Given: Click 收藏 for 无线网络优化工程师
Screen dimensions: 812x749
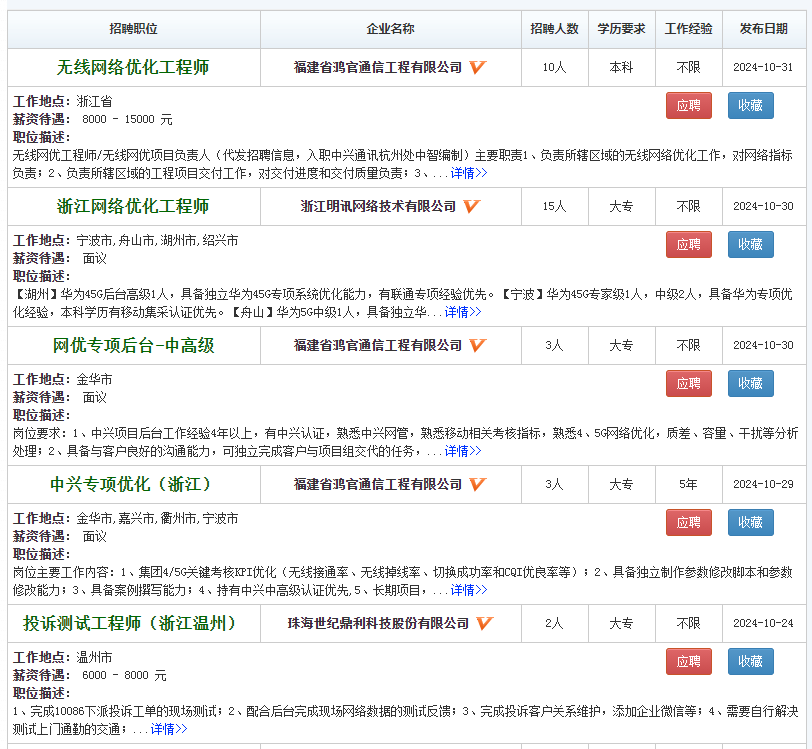Looking at the screenshot, I should pos(750,105).
